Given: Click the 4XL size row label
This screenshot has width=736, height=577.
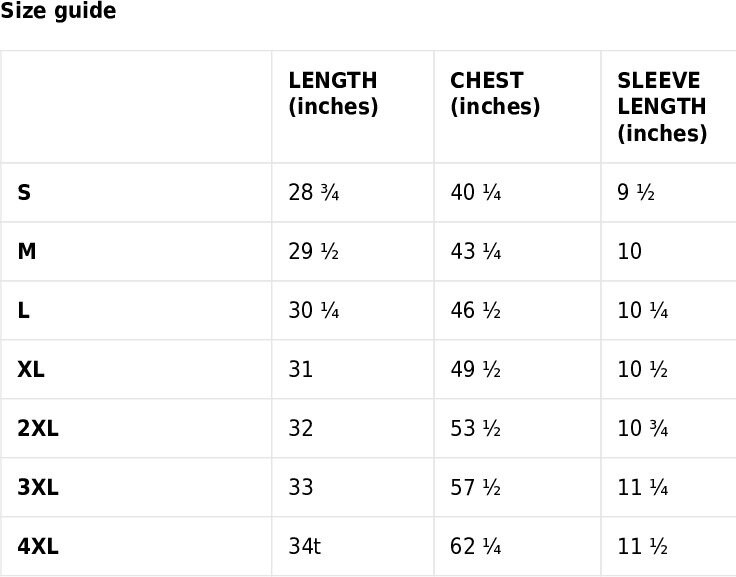Looking at the screenshot, I should tap(38, 546).
